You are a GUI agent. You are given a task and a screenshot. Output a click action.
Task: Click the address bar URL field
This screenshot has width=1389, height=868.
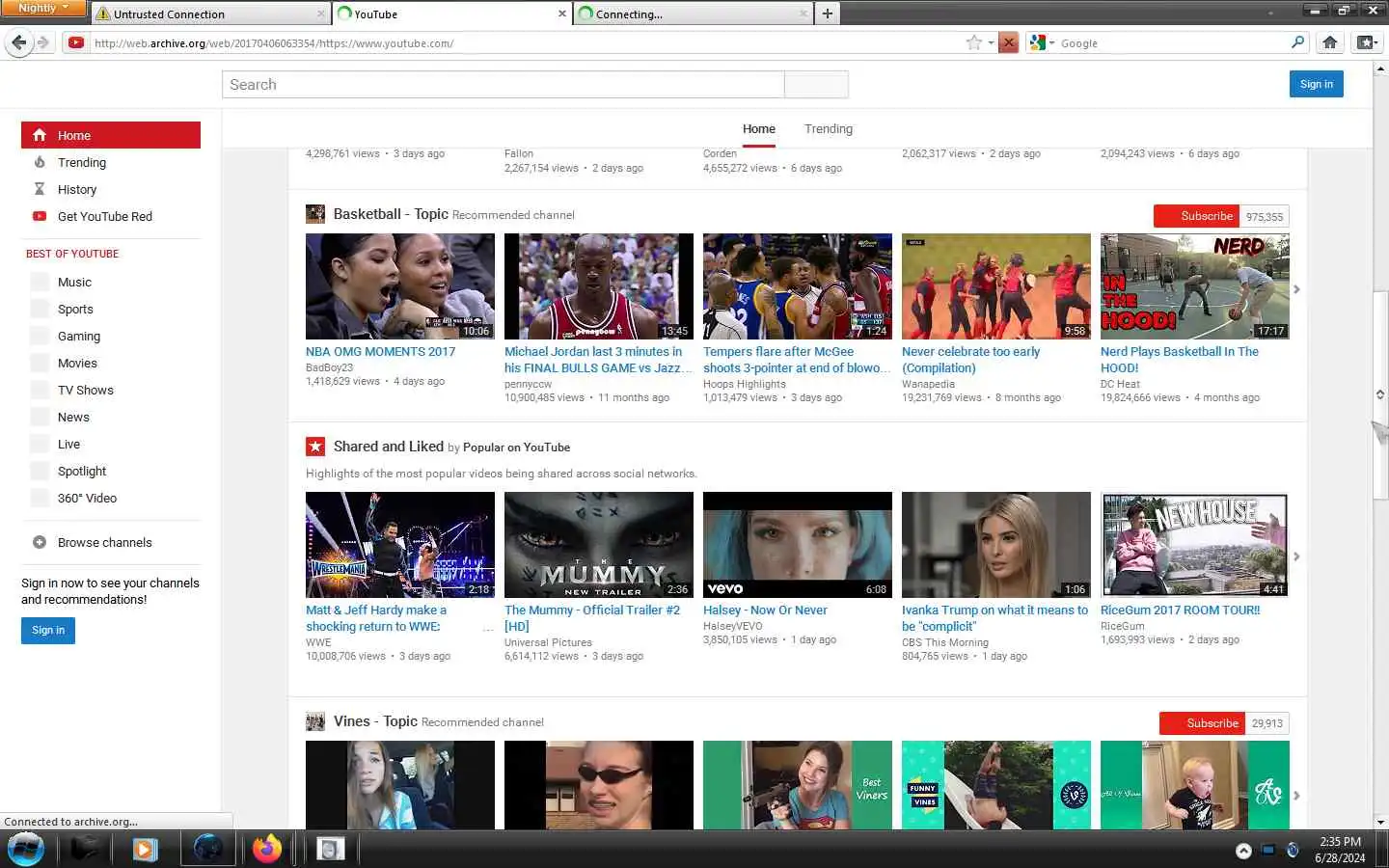526,42
